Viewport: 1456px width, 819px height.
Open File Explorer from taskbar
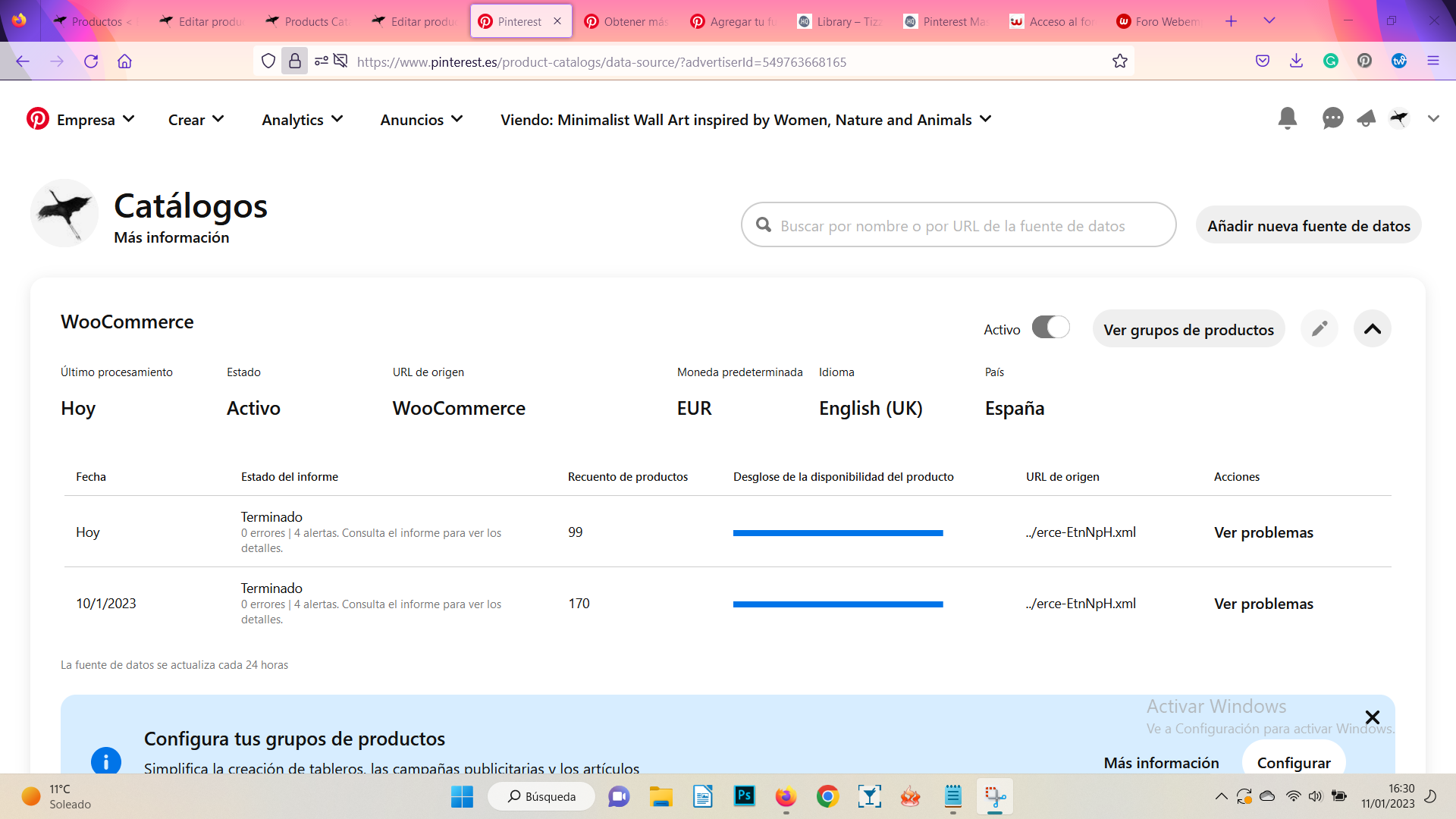tap(661, 796)
